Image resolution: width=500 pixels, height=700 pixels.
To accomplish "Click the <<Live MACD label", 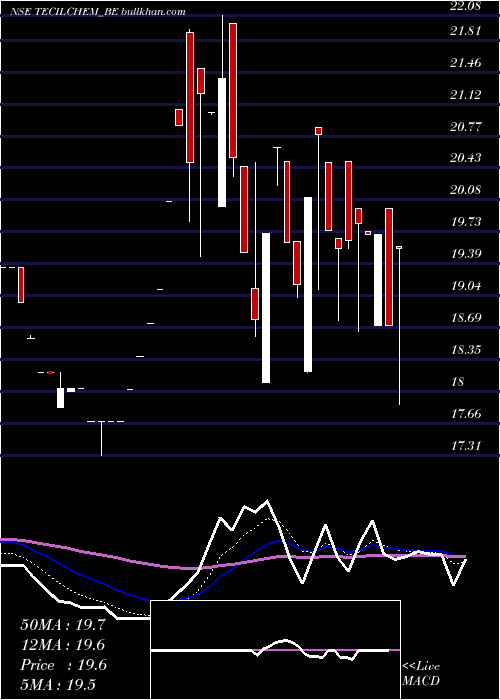I will 421,674.
